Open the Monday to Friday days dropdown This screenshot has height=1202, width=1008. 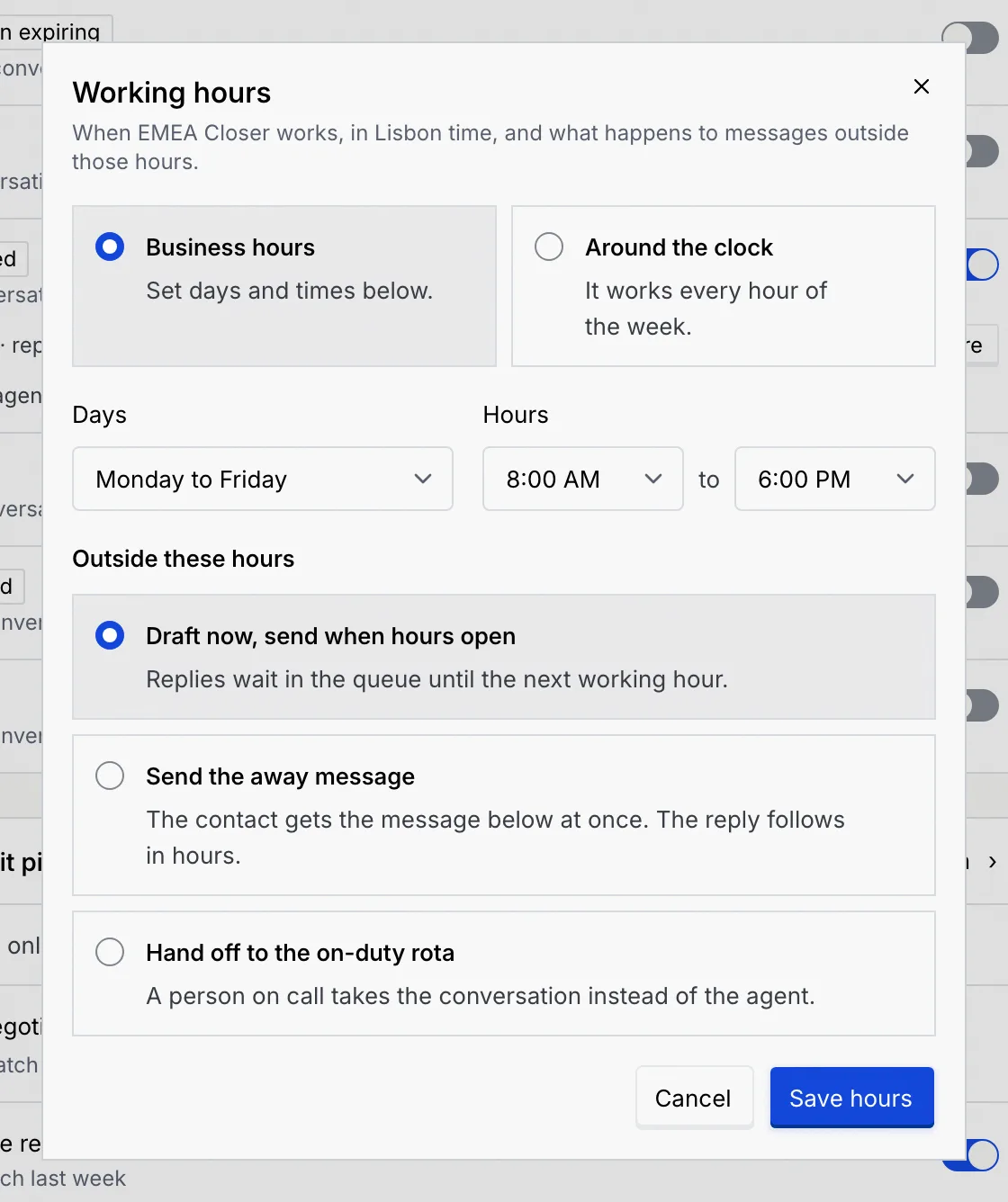pos(263,479)
